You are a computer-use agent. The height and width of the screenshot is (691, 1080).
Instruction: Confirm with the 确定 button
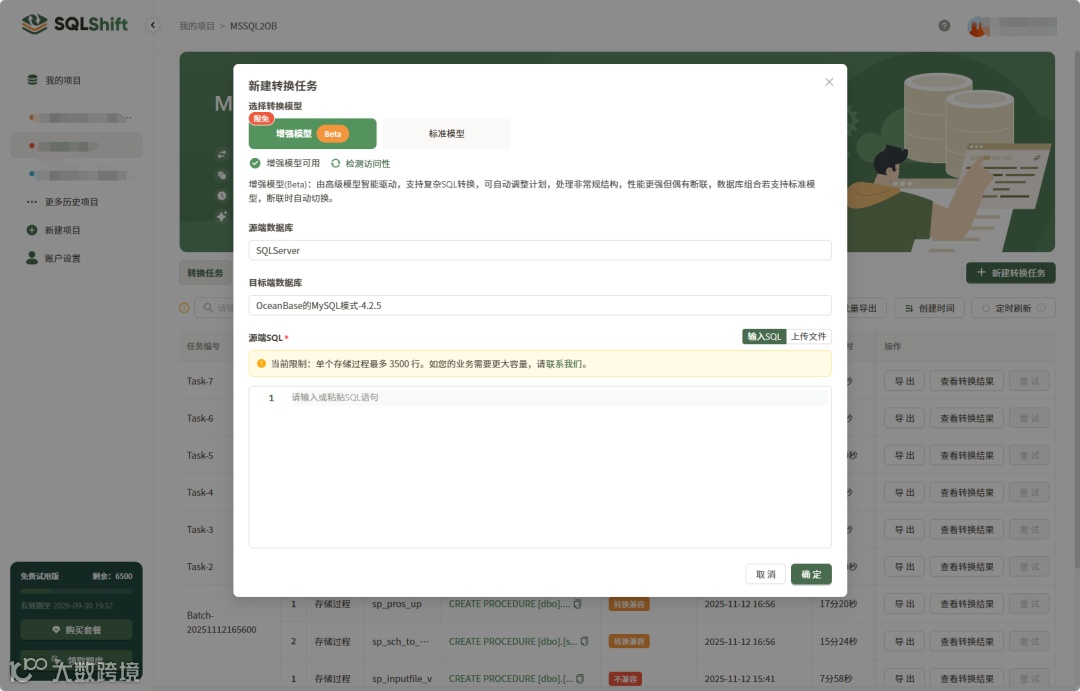(x=811, y=574)
